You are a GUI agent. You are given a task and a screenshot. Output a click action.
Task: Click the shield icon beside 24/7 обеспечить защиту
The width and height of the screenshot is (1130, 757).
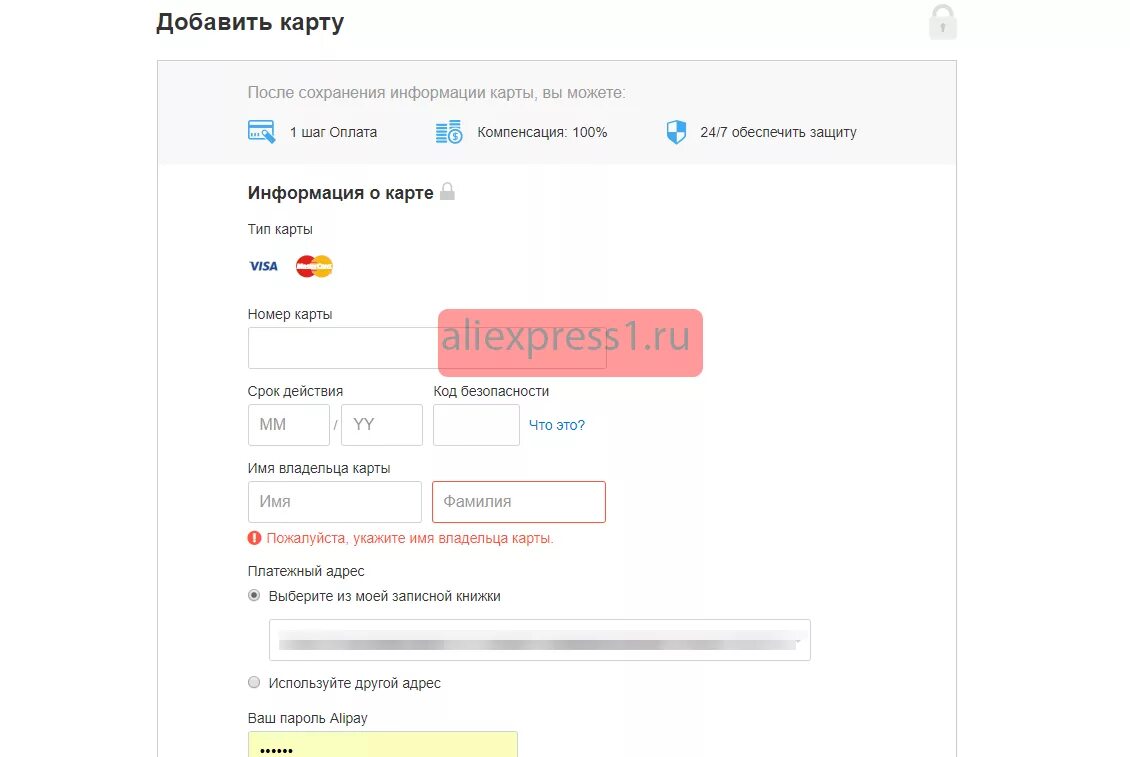click(x=676, y=132)
